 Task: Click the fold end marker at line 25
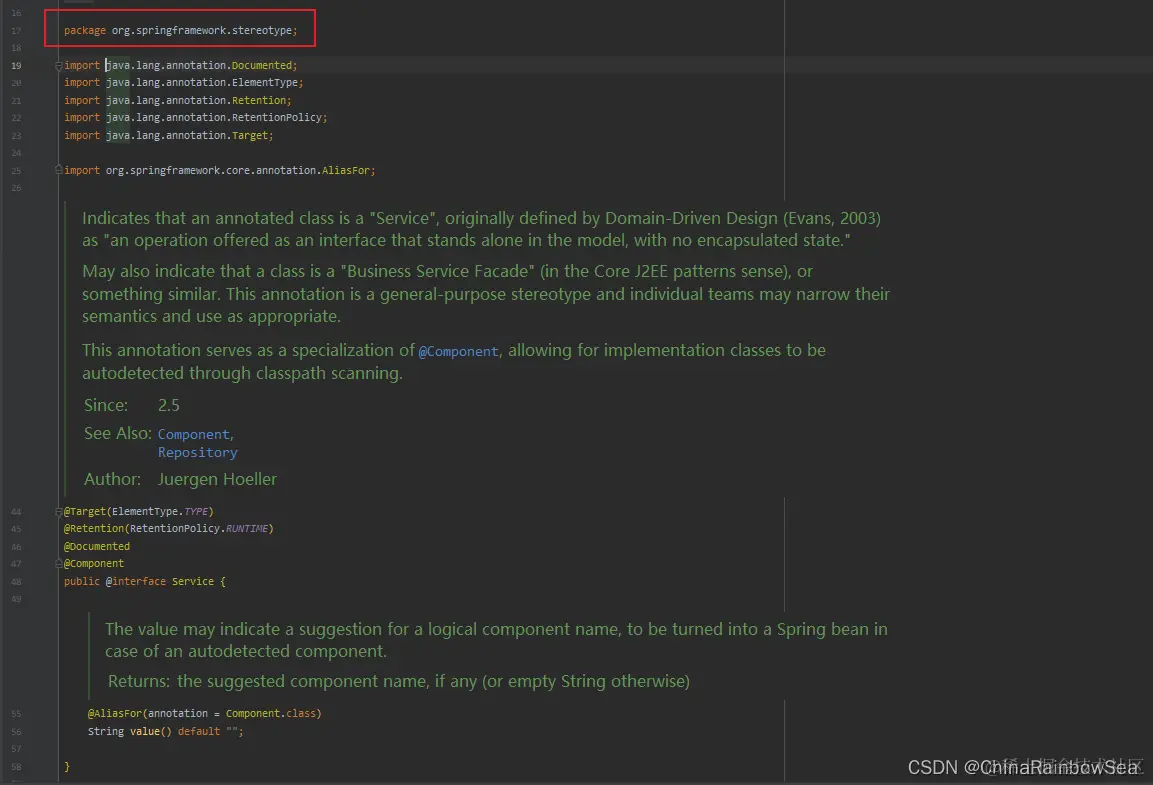click(x=59, y=170)
